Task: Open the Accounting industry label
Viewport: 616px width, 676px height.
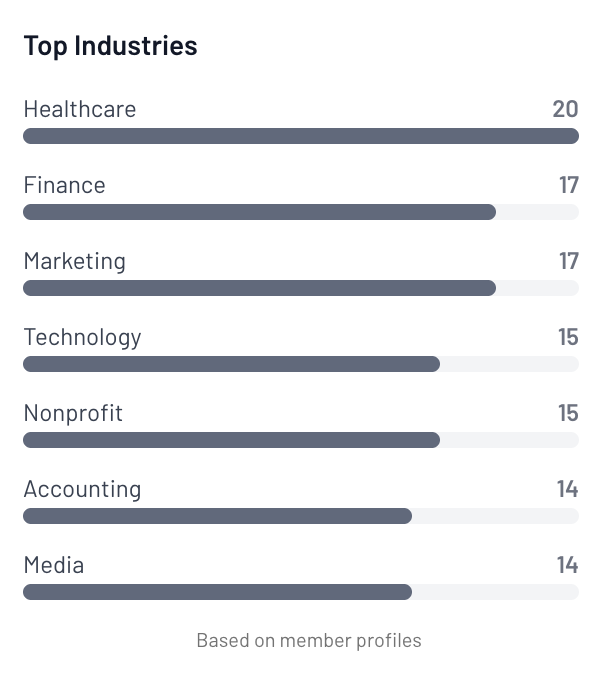Action: 82,489
